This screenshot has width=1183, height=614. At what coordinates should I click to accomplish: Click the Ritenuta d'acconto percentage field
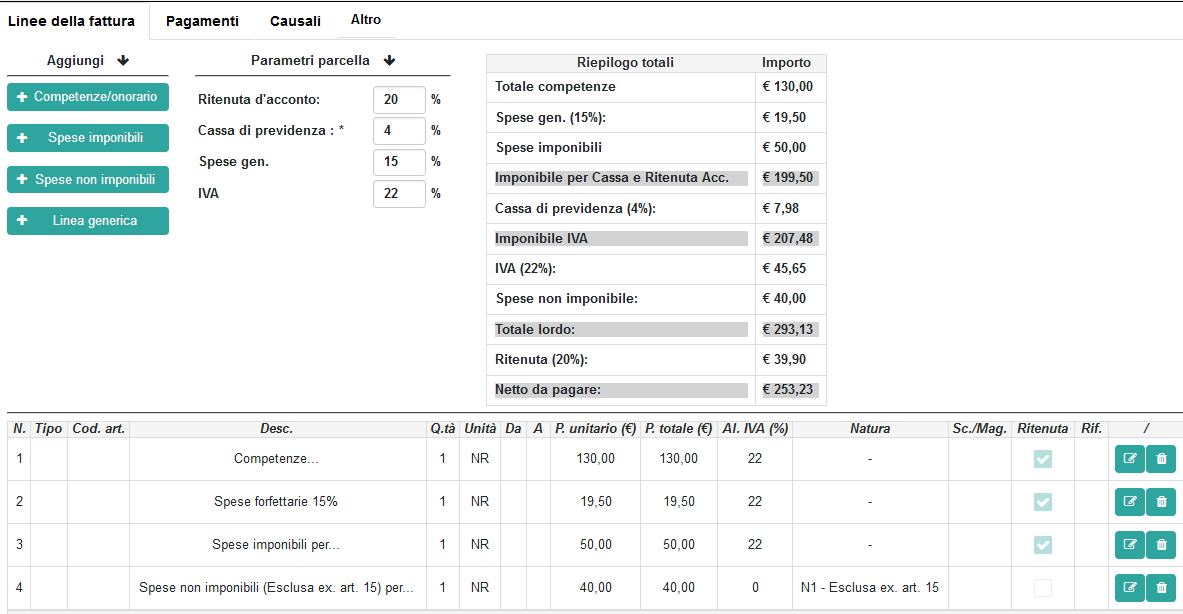398,100
